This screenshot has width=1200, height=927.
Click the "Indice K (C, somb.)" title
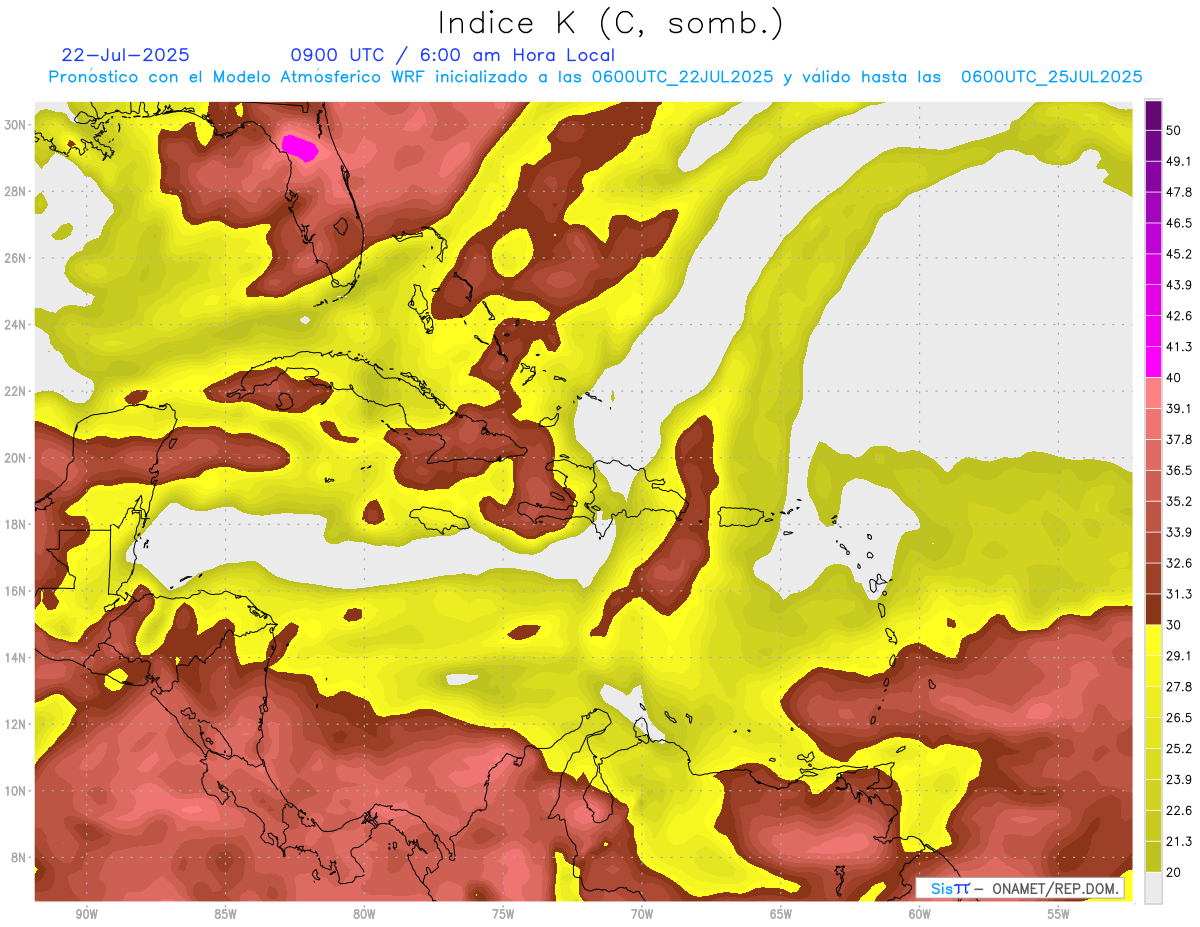click(610, 23)
